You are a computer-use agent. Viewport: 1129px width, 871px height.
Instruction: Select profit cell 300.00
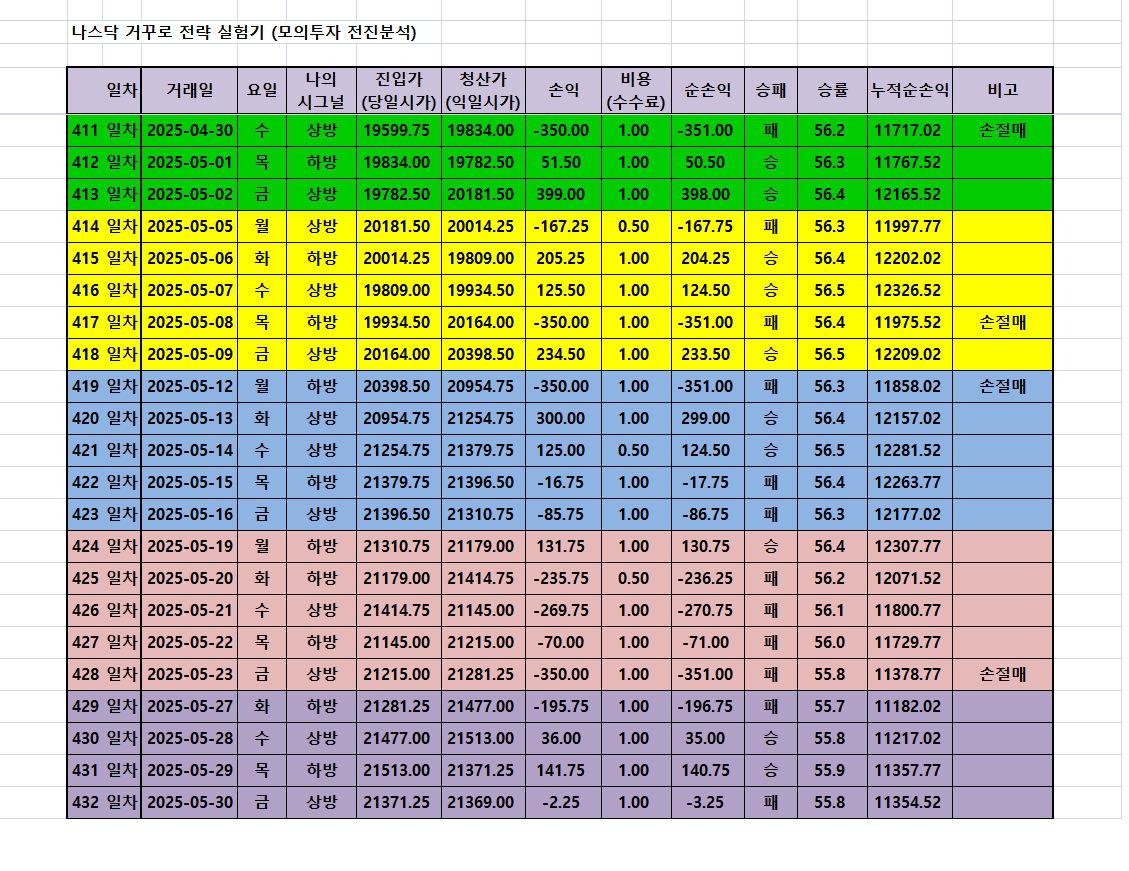pyautogui.click(x=563, y=418)
